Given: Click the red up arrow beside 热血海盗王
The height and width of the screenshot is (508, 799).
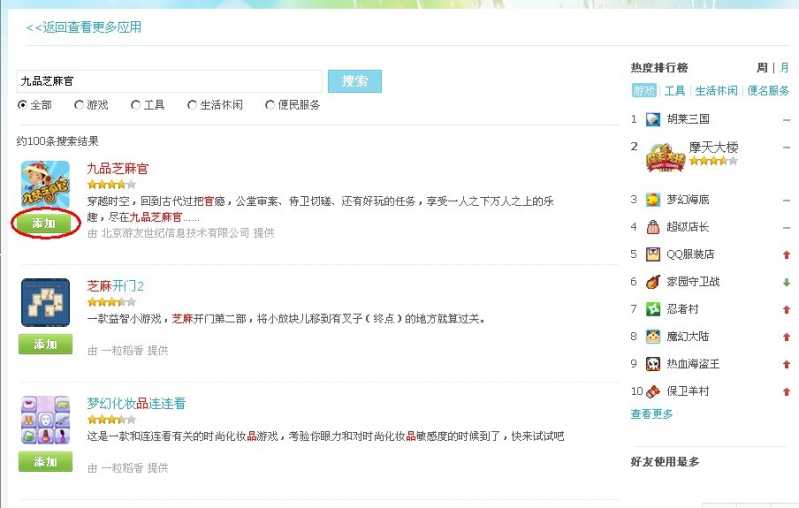Looking at the screenshot, I should click(x=786, y=364).
